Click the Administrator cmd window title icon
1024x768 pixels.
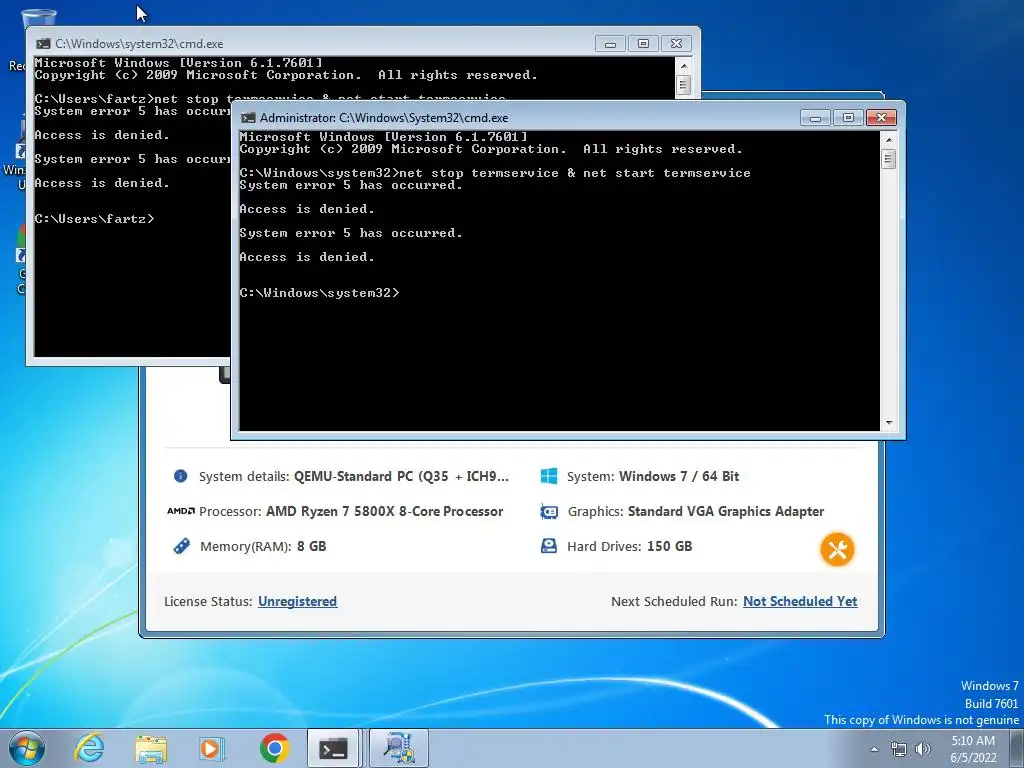click(x=248, y=118)
